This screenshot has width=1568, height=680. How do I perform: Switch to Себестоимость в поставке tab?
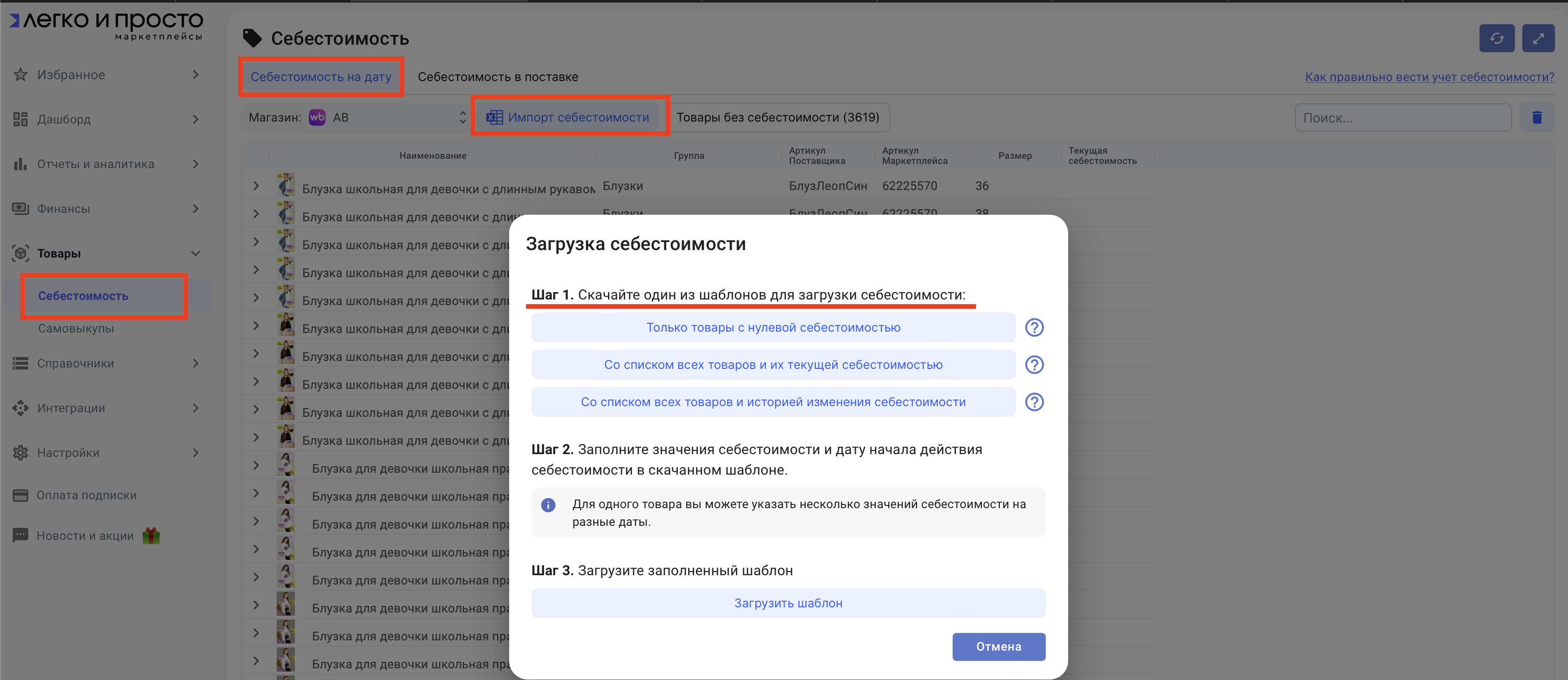click(498, 77)
